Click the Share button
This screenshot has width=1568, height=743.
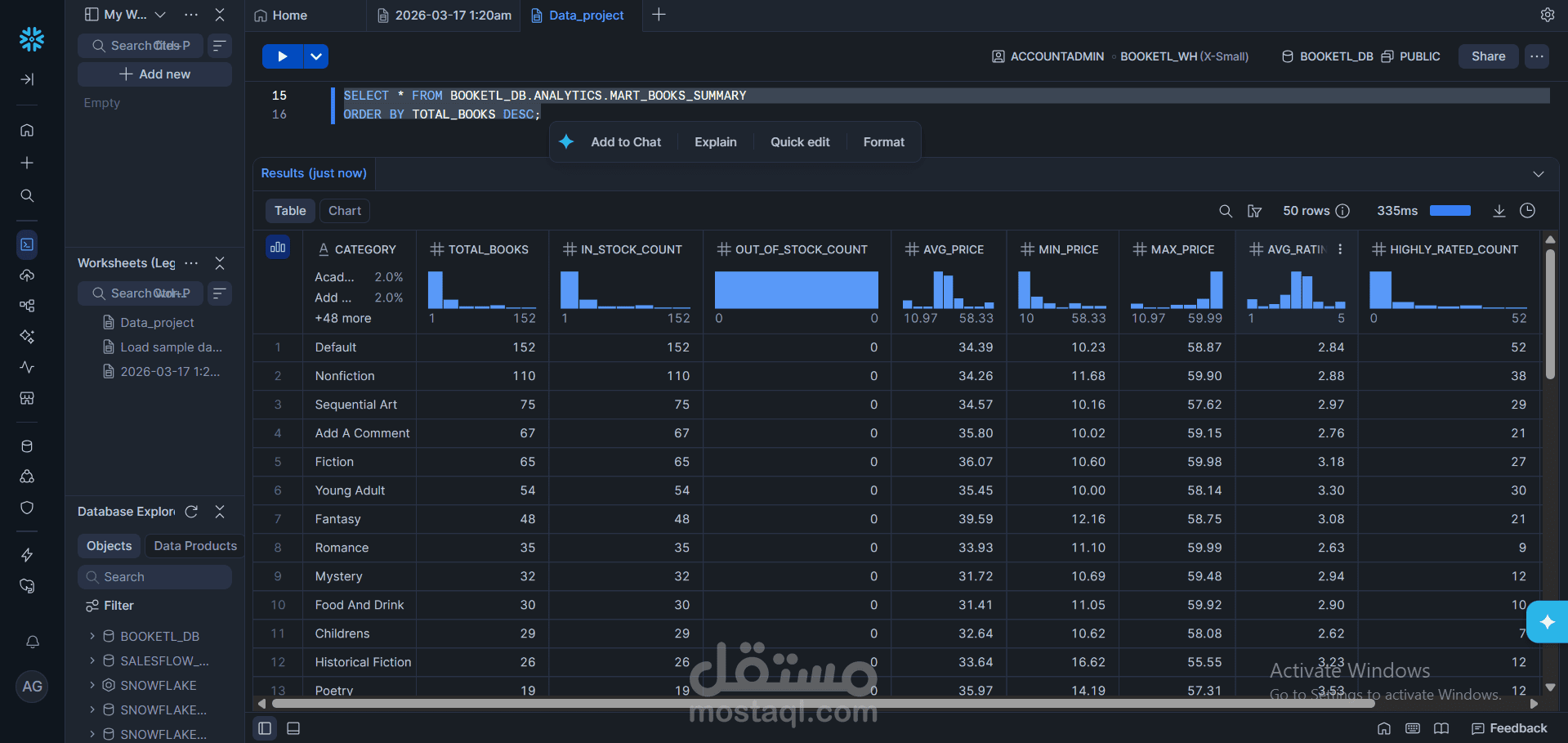tap(1487, 56)
